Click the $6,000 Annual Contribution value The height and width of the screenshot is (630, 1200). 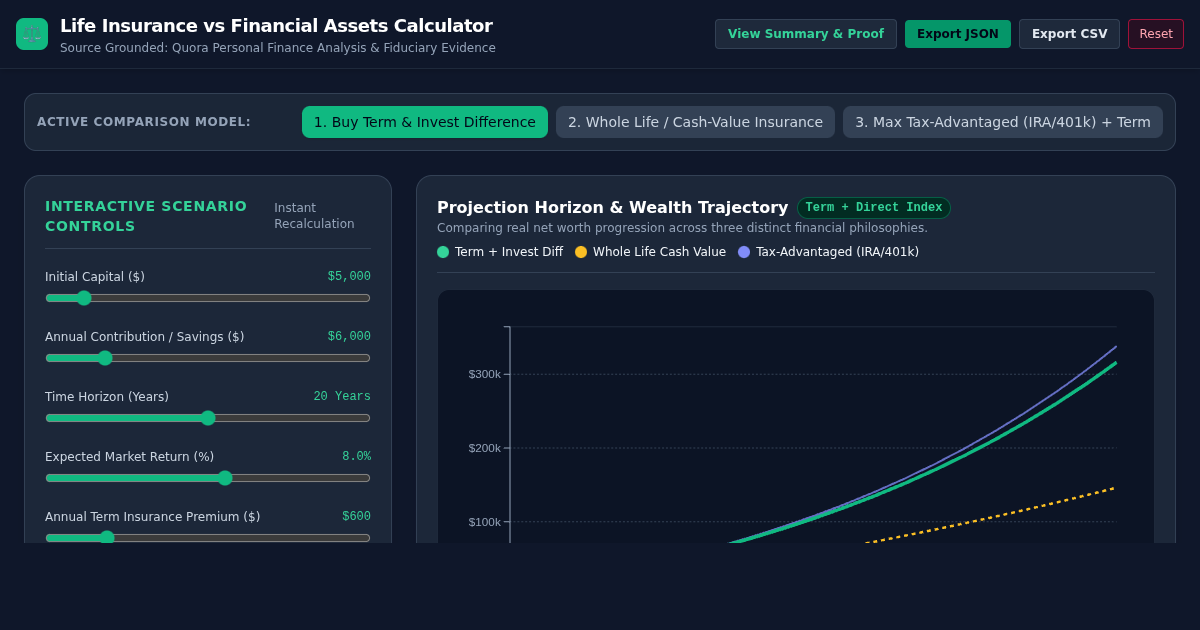coord(349,337)
